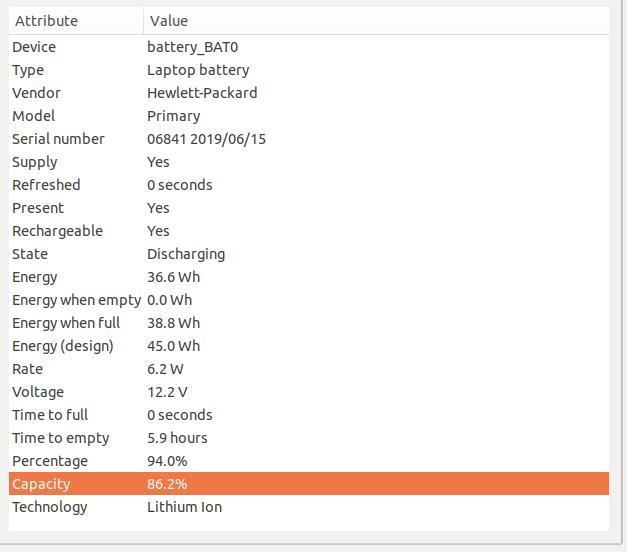Select the Time to empty row

309,438
